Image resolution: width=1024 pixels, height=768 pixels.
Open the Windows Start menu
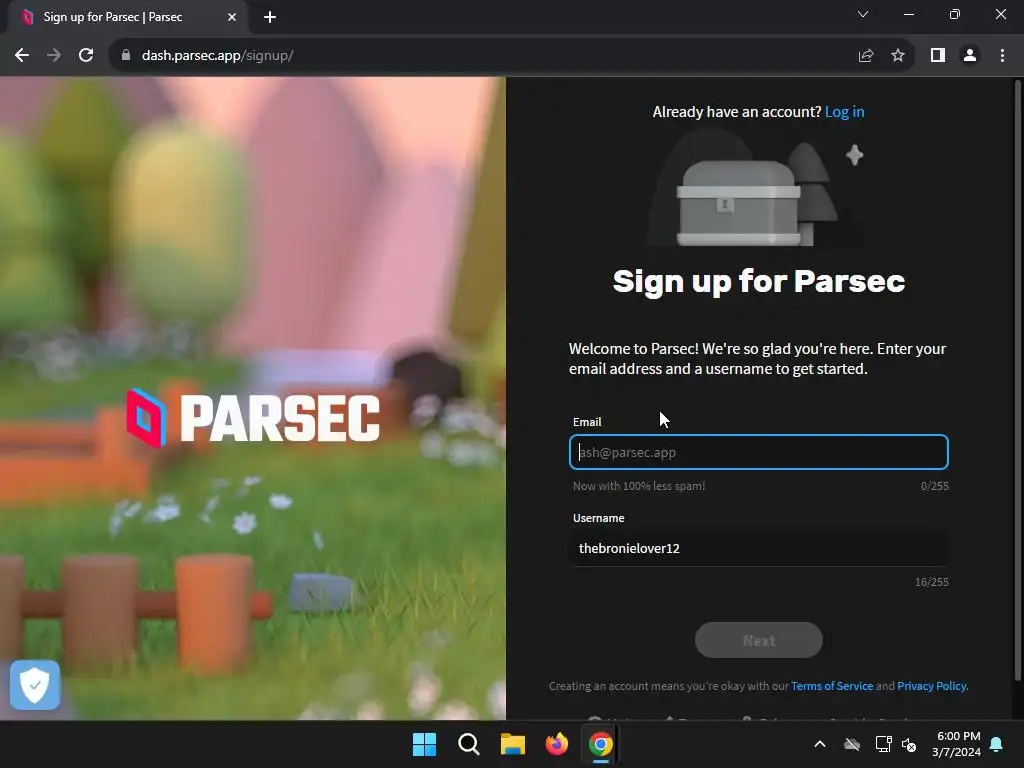[x=424, y=744]
